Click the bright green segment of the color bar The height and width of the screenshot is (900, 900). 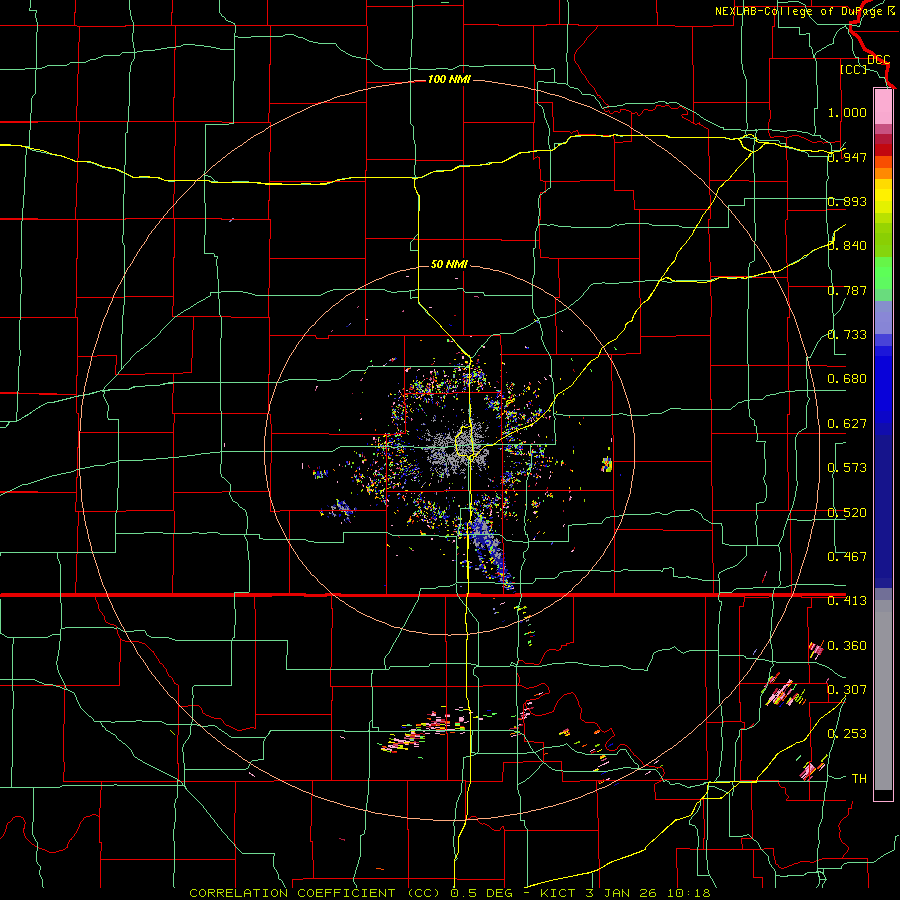pos(883,272)
